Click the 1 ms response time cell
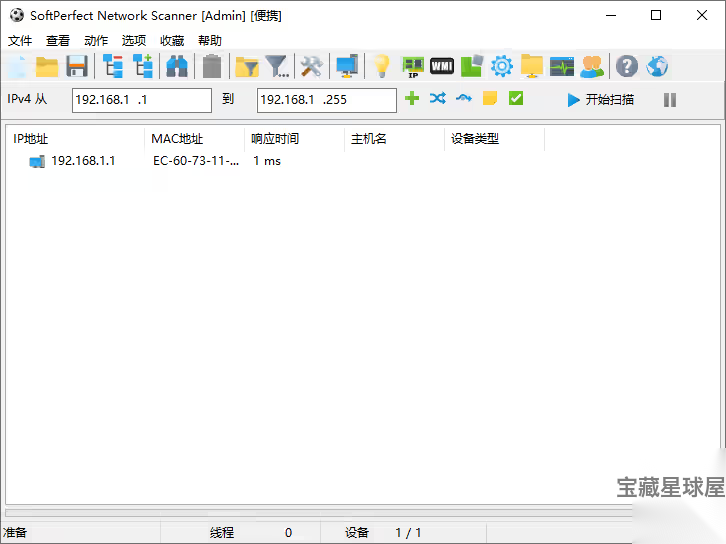This screenshot has width=726, height=544. pyautogui.click(x=267, y=161)
